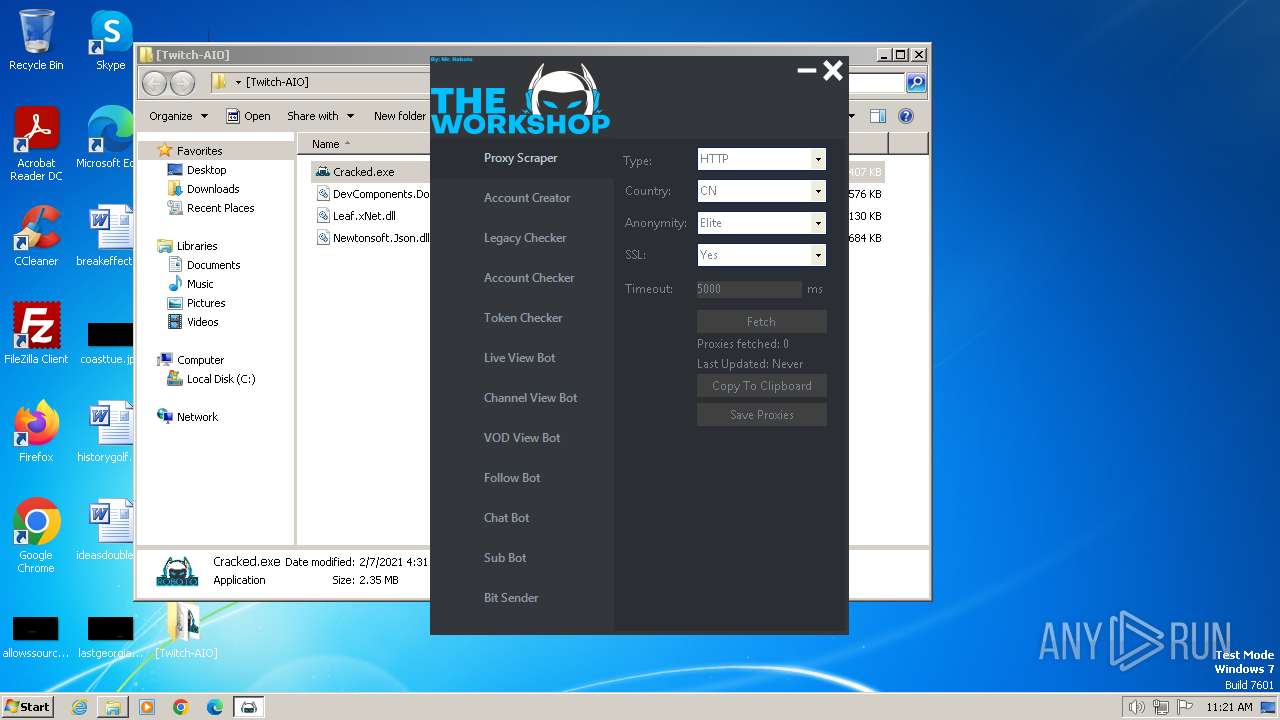Go to Chat Bot
The width and height of the screenshot is (1280, 720).
tap(507, 518)
